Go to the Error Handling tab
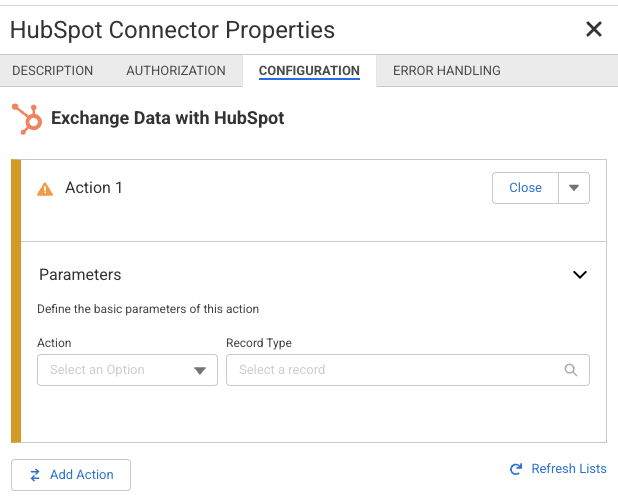Image resolution: width=618 pixels, height=500 pixels. tap(447, 71)
